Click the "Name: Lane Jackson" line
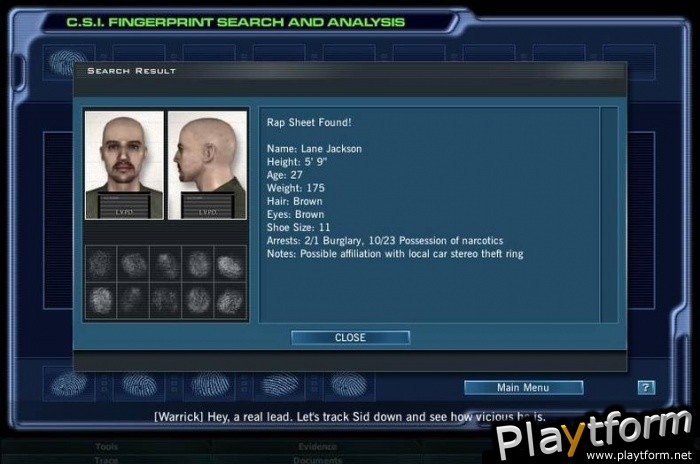This screenshot has height=464, width=700. click(314, 149)
